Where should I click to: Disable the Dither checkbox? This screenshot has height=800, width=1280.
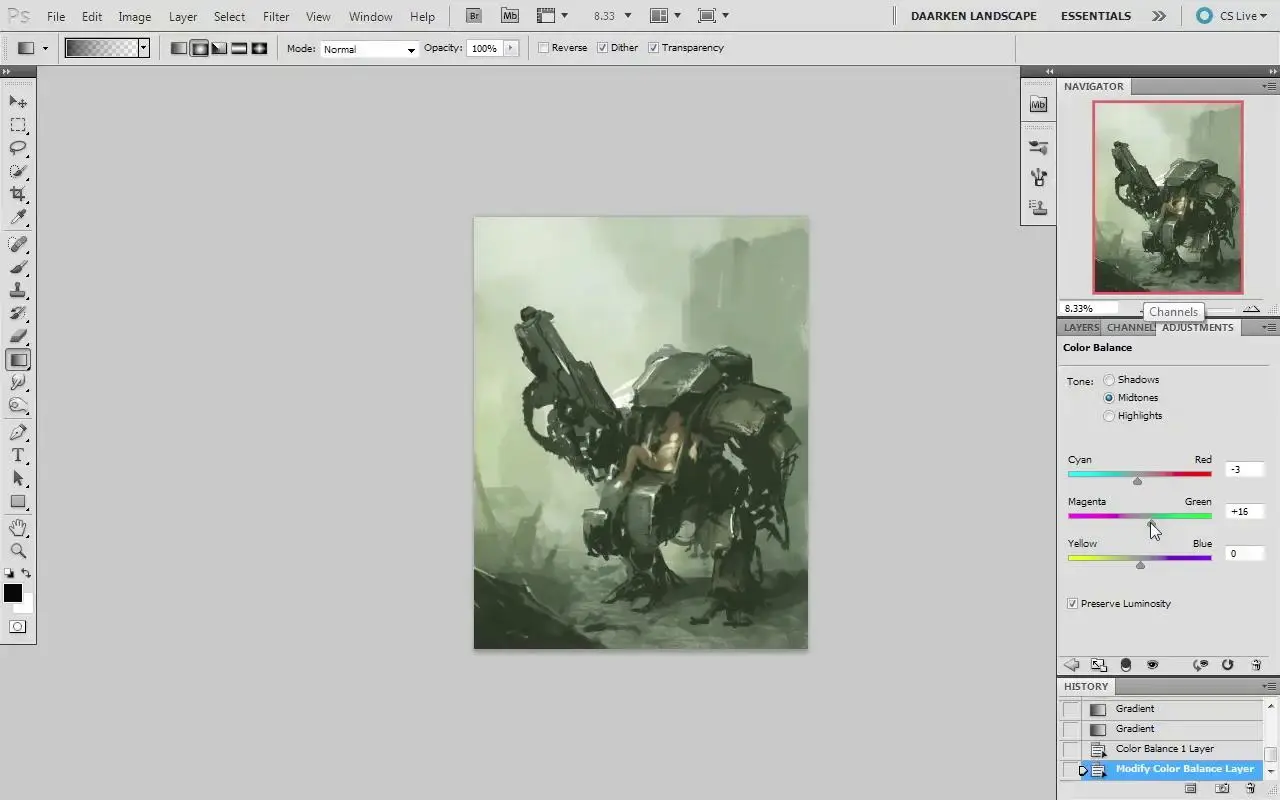[x=603, y=48]
